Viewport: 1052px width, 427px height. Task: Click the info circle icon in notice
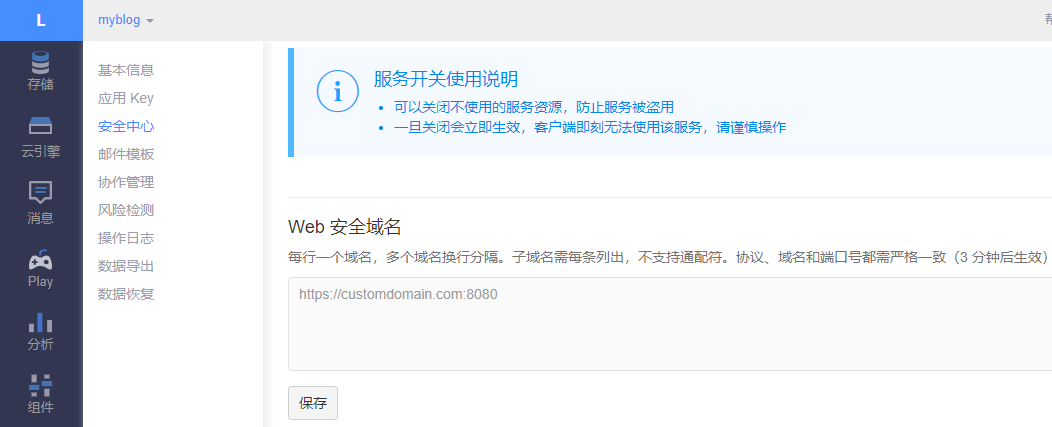click(337, 91)
